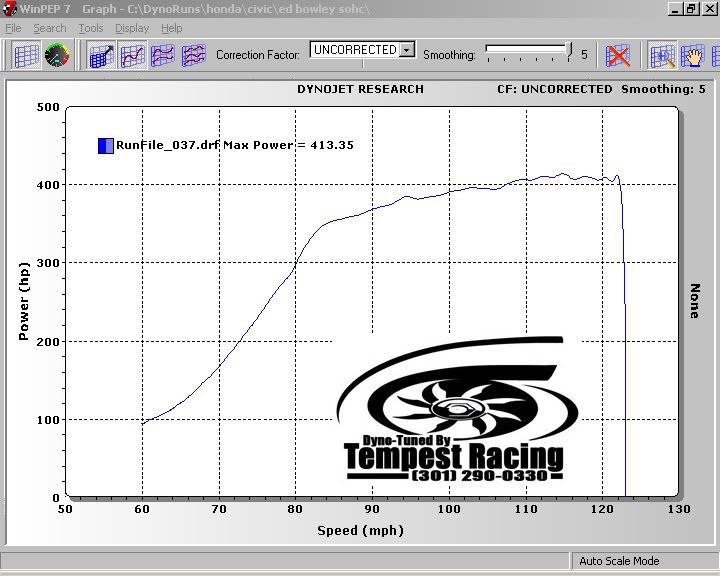720x576 pixels.
Task: Open the Tools menu
Action: (x=90, y=28)
